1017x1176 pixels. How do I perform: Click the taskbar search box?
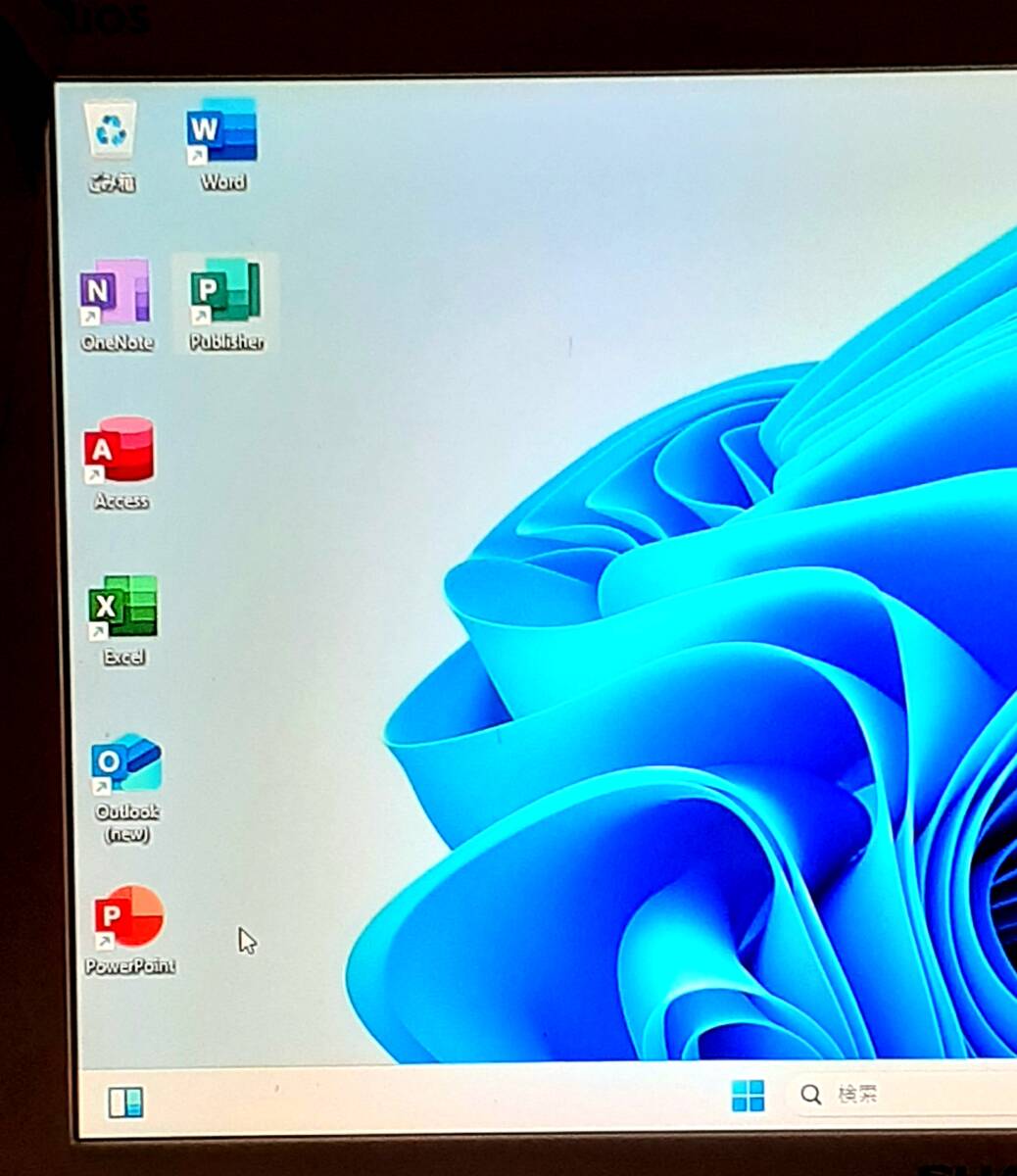901,1095
